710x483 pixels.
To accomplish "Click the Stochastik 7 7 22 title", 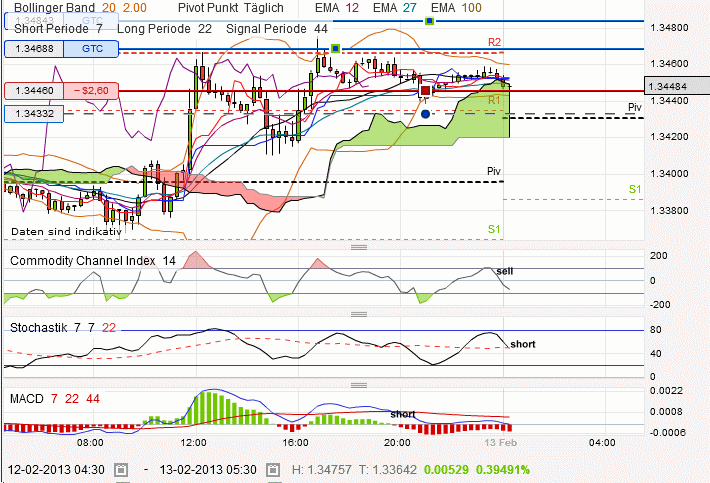I will coord(63,328).
